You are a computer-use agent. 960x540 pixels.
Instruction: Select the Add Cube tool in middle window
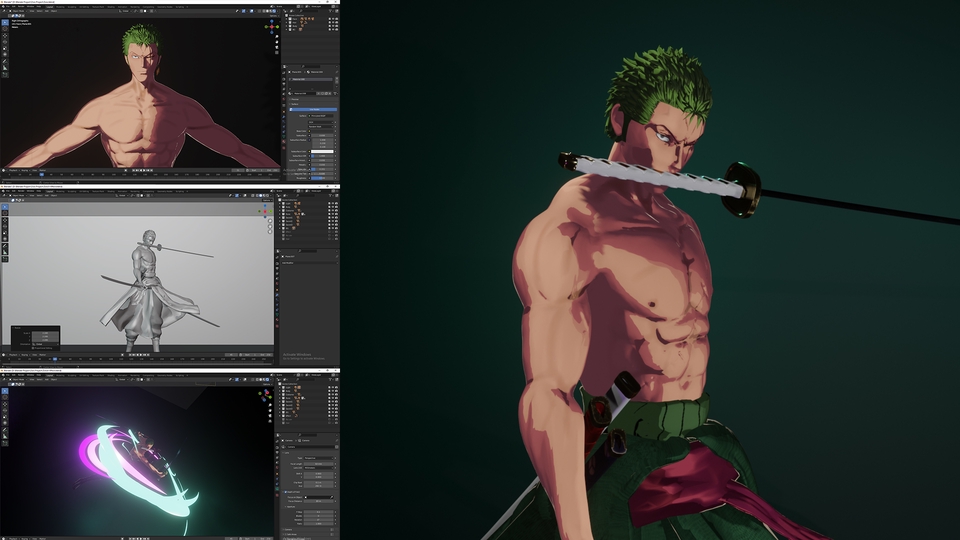coord(5,260)
